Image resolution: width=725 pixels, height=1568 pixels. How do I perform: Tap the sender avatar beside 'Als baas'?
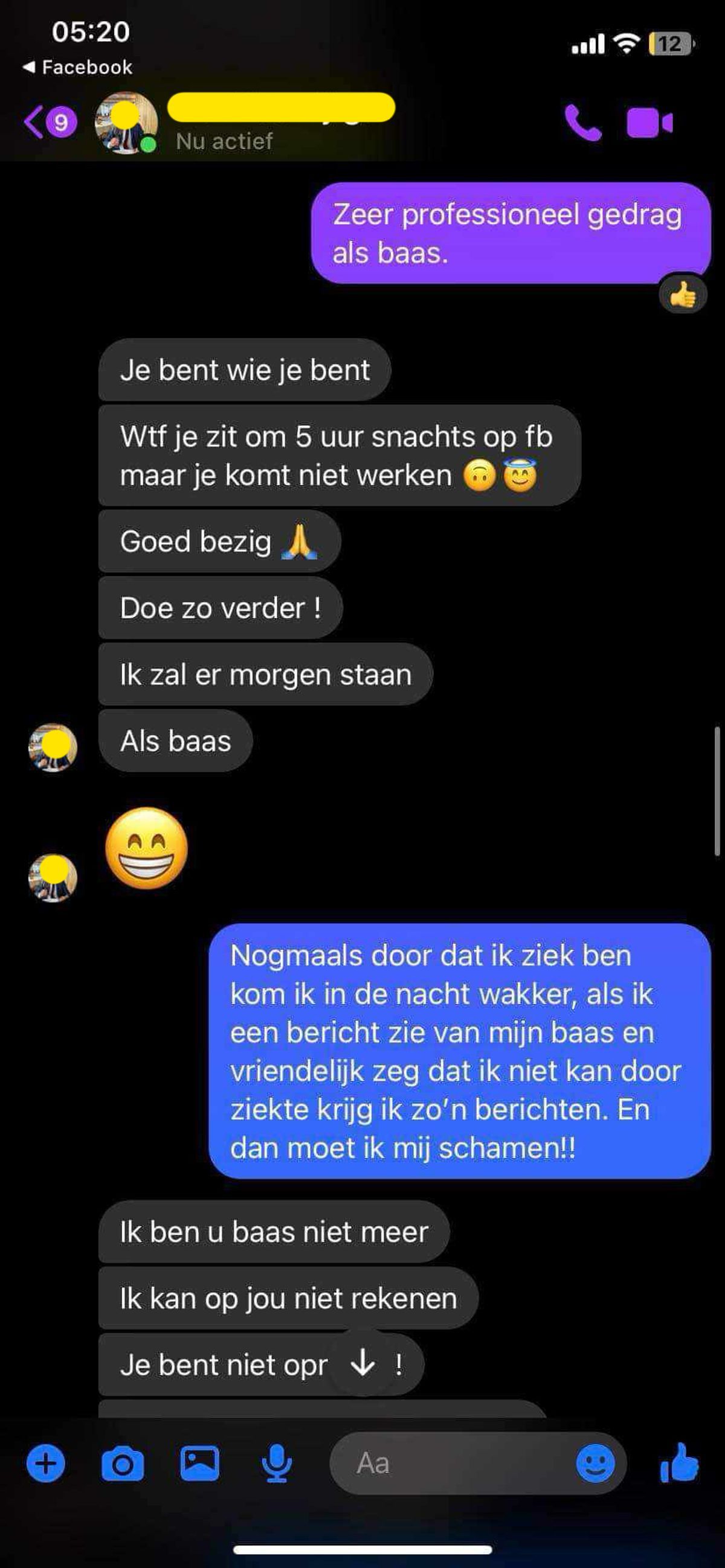(x=53, y=747)
